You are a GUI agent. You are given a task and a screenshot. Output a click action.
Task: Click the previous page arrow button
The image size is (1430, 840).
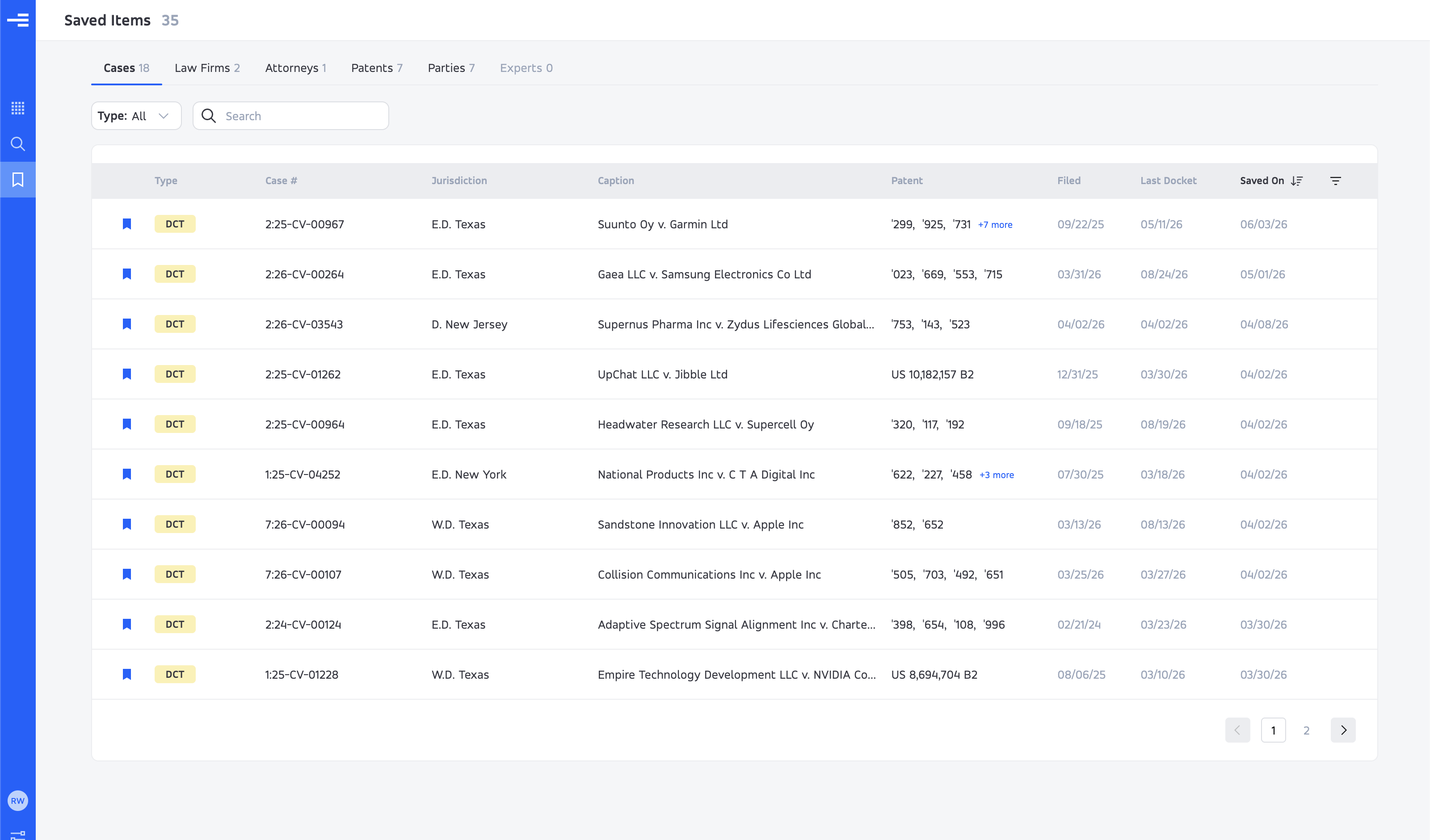(1237, 730)
